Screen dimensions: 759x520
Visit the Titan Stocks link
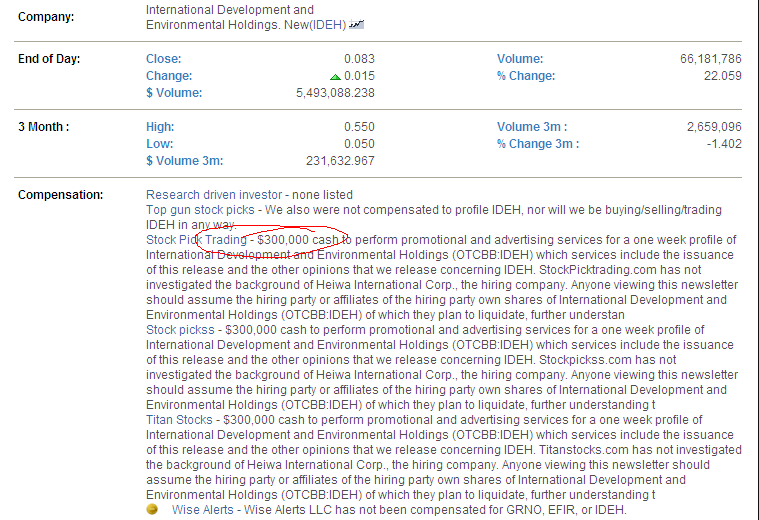tap(179, 420)
